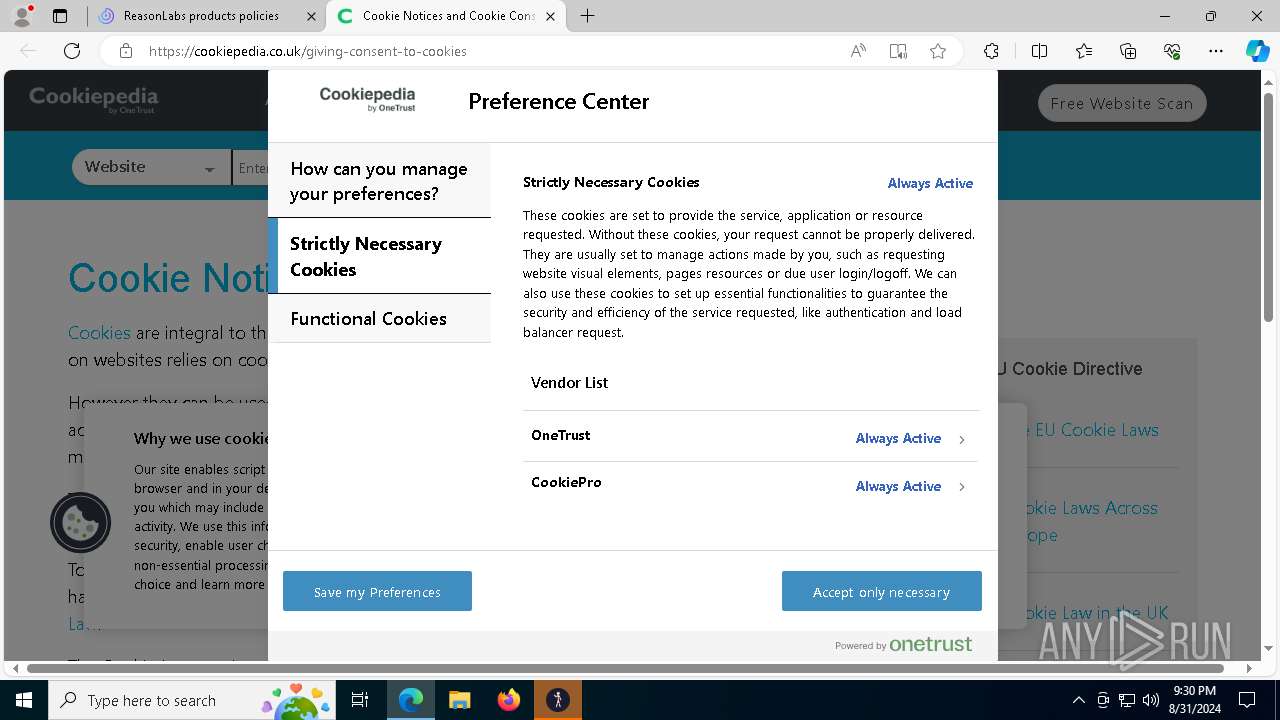Click the Cookiepedia site logo in header
1280x720 pixels.
pos(93,99)
